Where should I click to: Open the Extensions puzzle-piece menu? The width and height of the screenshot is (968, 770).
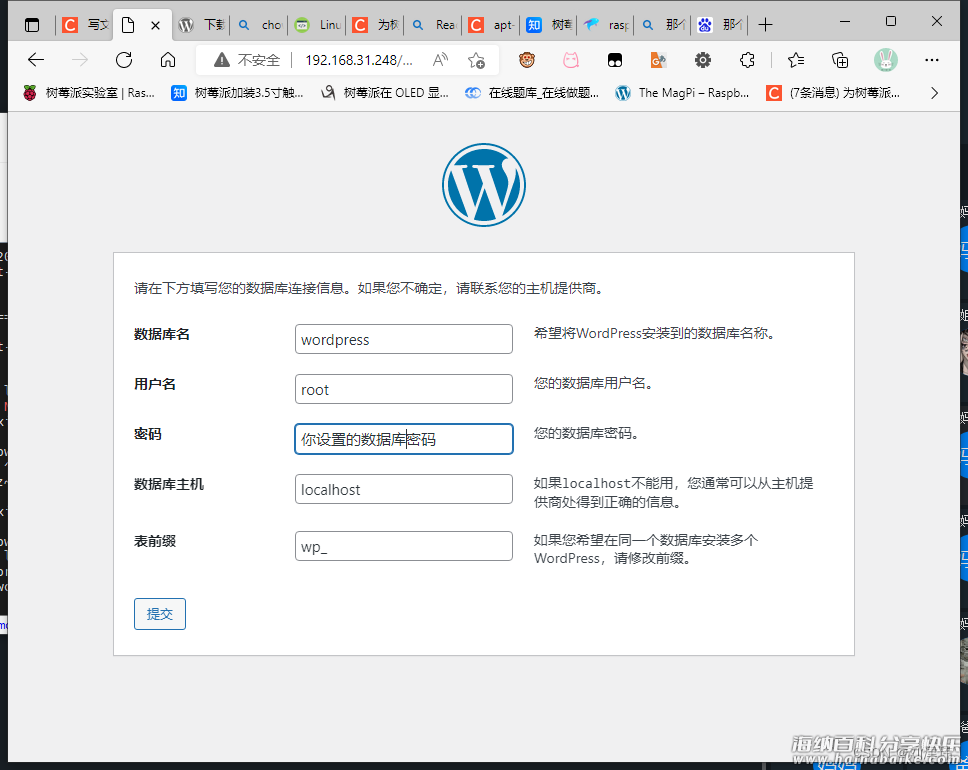tap(747, 60)
